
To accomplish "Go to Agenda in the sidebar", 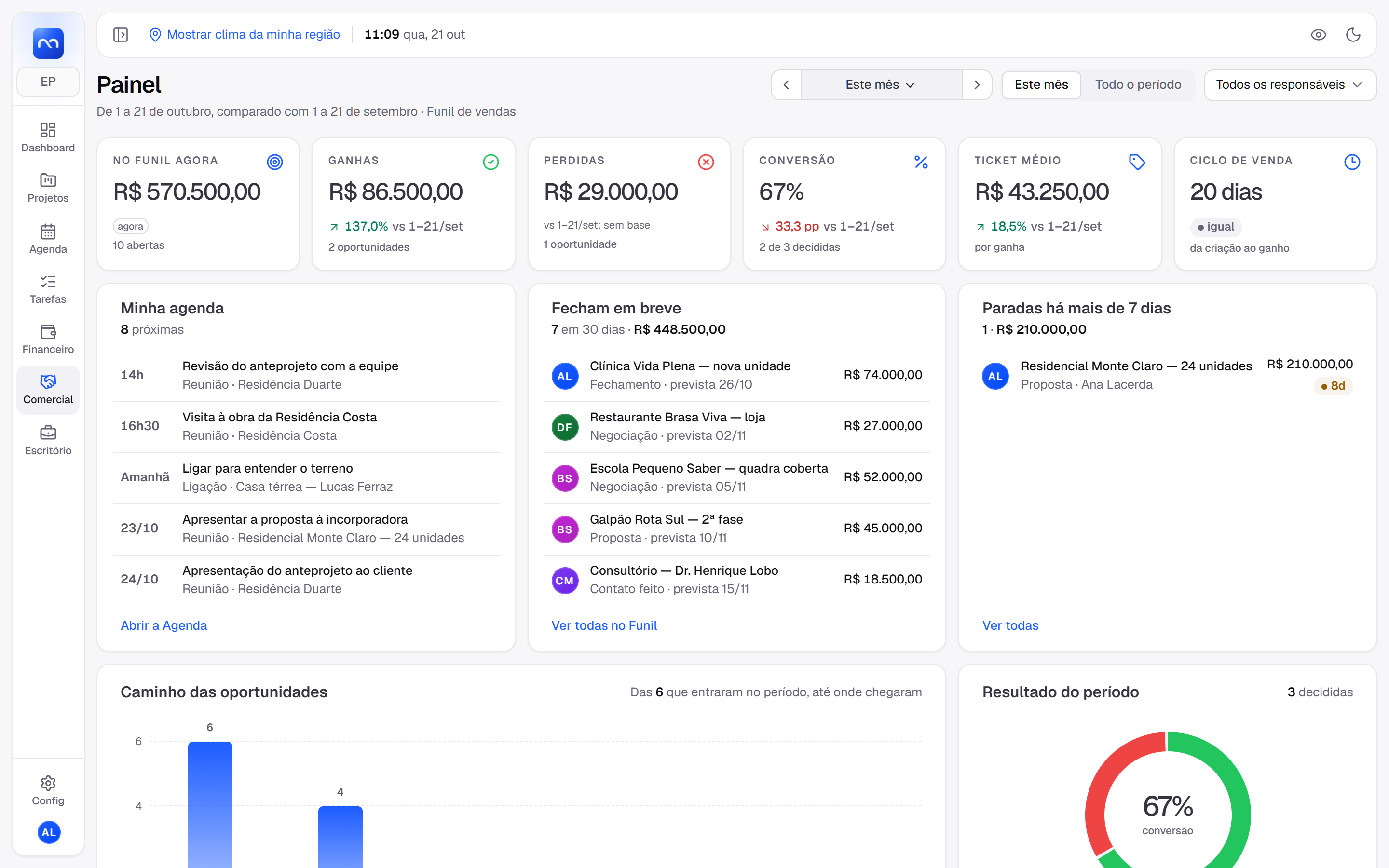I will click(x=48, y=239).
